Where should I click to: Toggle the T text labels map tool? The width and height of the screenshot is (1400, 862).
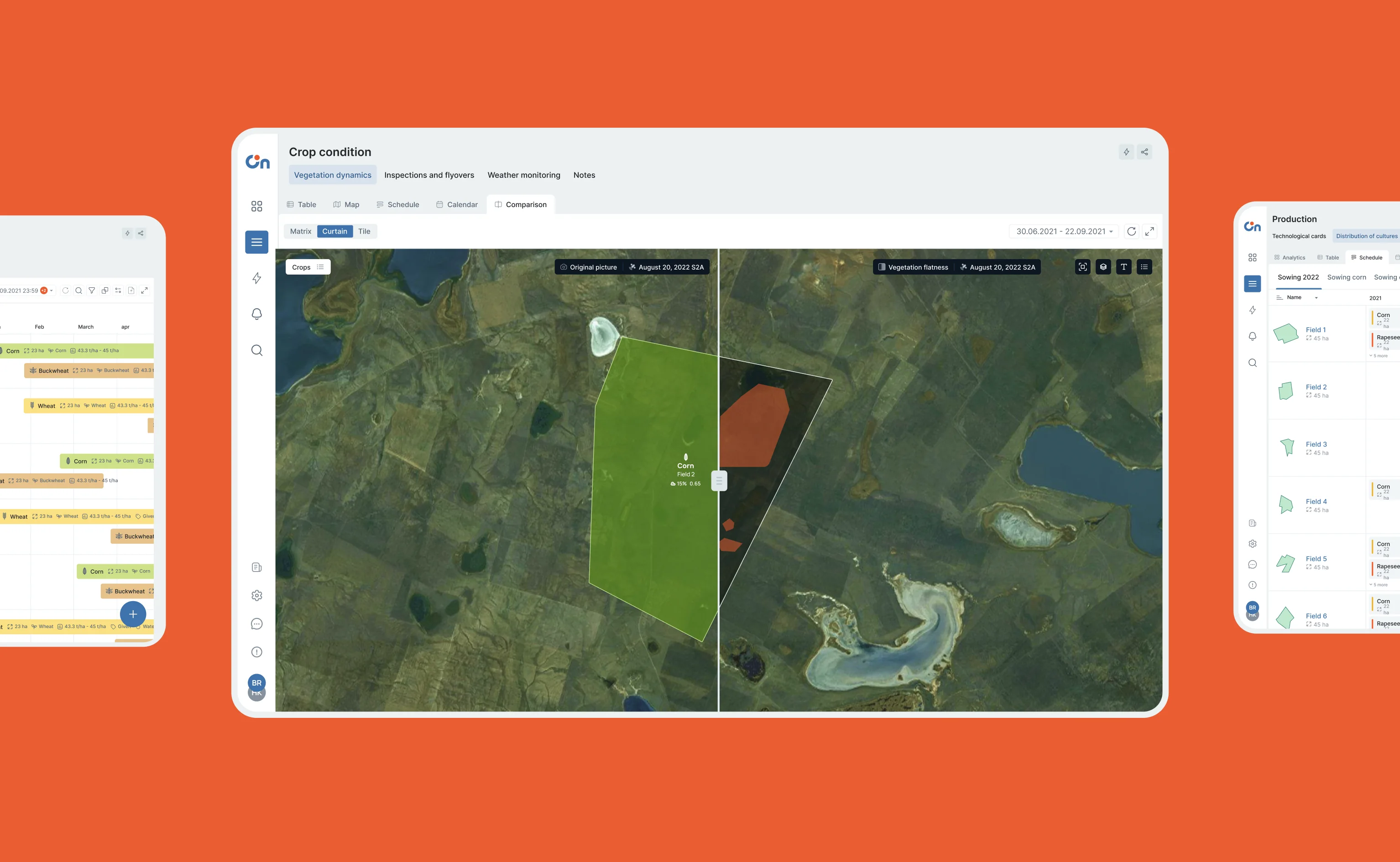[1123, 267]
